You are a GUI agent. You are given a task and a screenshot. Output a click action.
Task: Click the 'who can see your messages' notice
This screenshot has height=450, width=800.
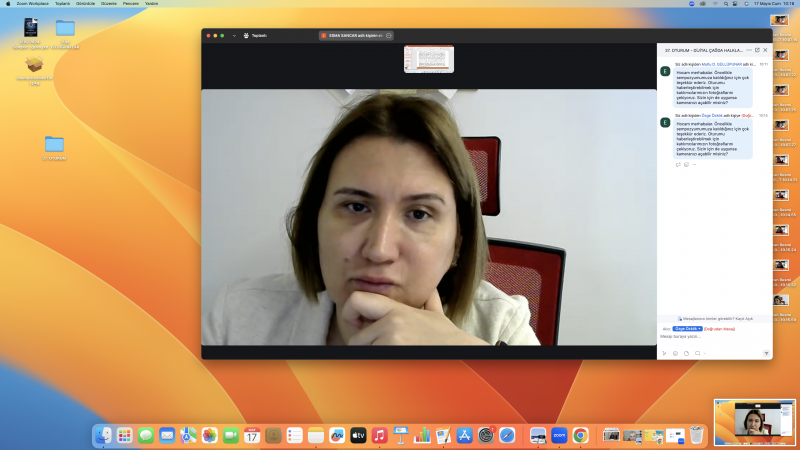point(714,318)
